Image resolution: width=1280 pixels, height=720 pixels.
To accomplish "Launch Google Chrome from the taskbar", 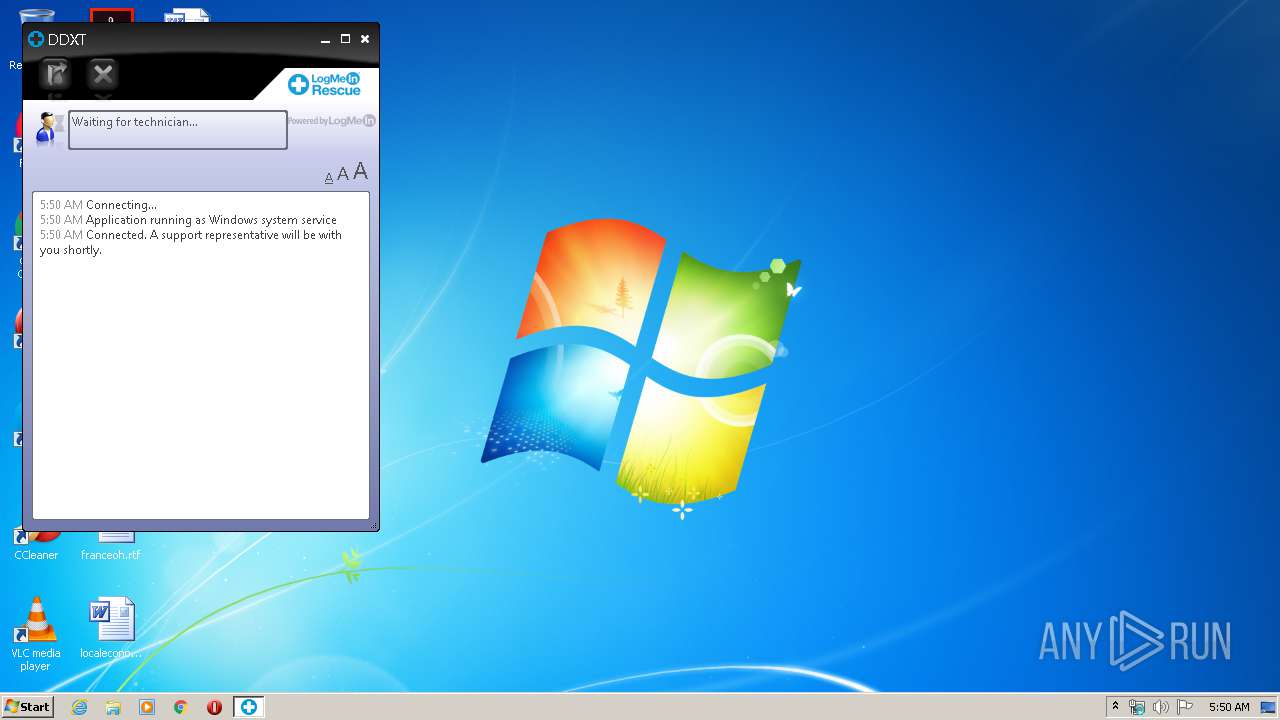I will point(181,707).
